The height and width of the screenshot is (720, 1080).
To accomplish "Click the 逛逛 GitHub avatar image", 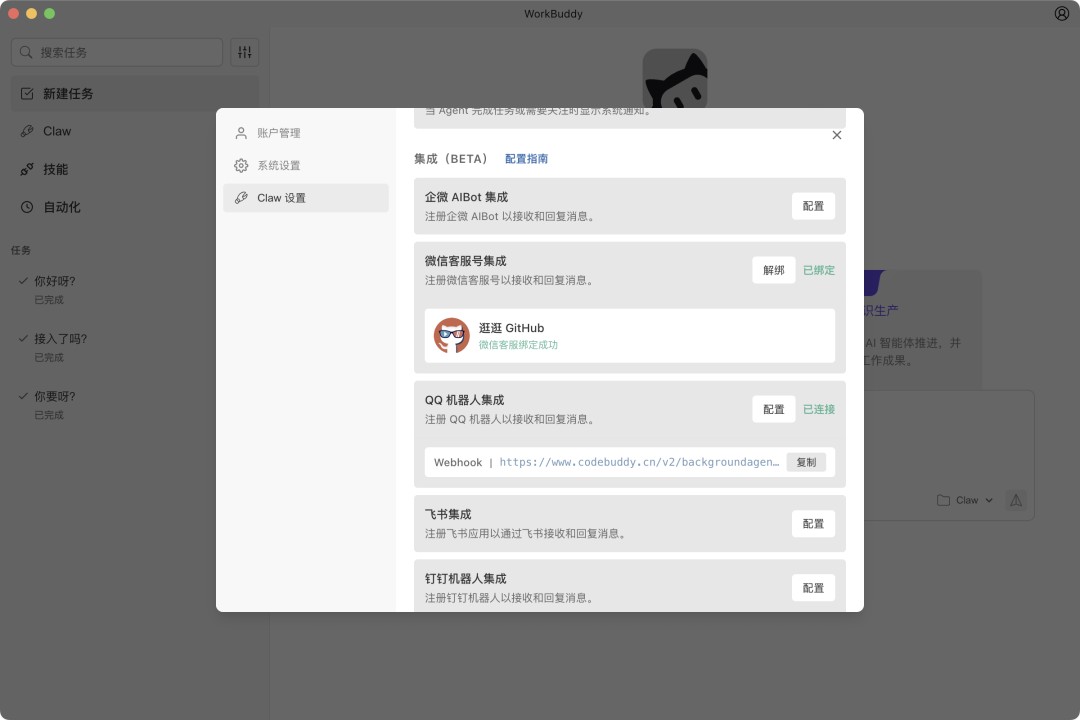I will click(x=452, y=336).
